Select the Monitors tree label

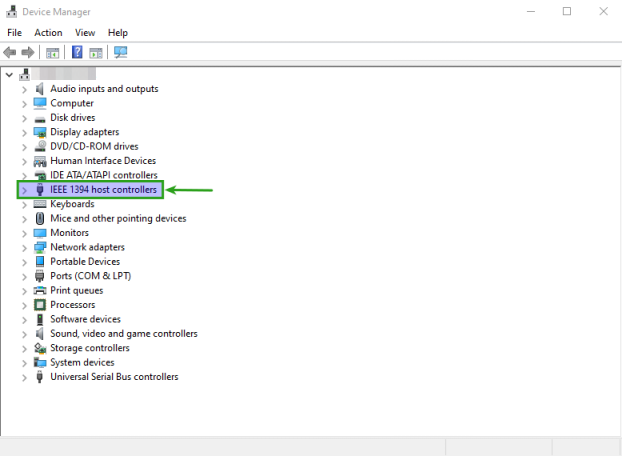pos(69,233)
